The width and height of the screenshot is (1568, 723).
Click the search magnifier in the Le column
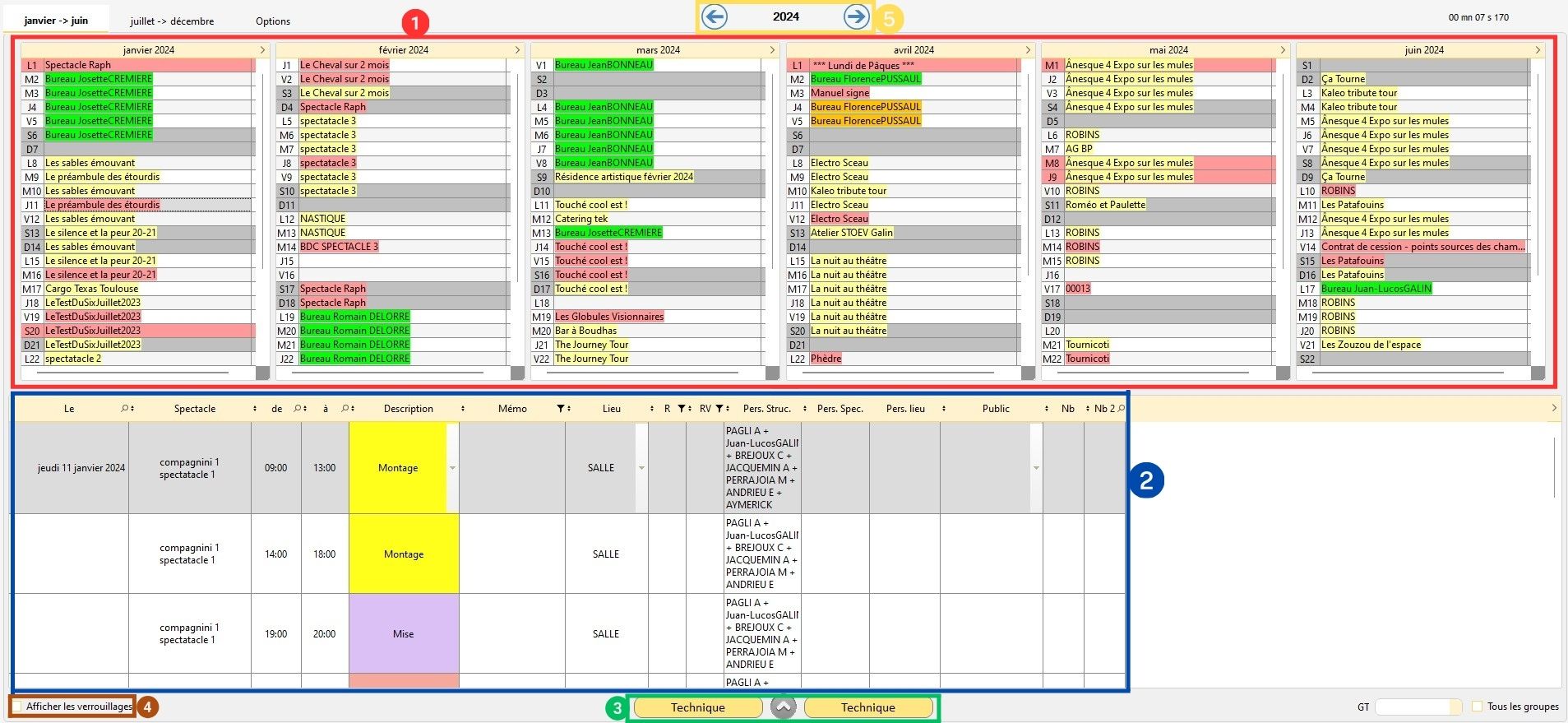pos(125,409)
